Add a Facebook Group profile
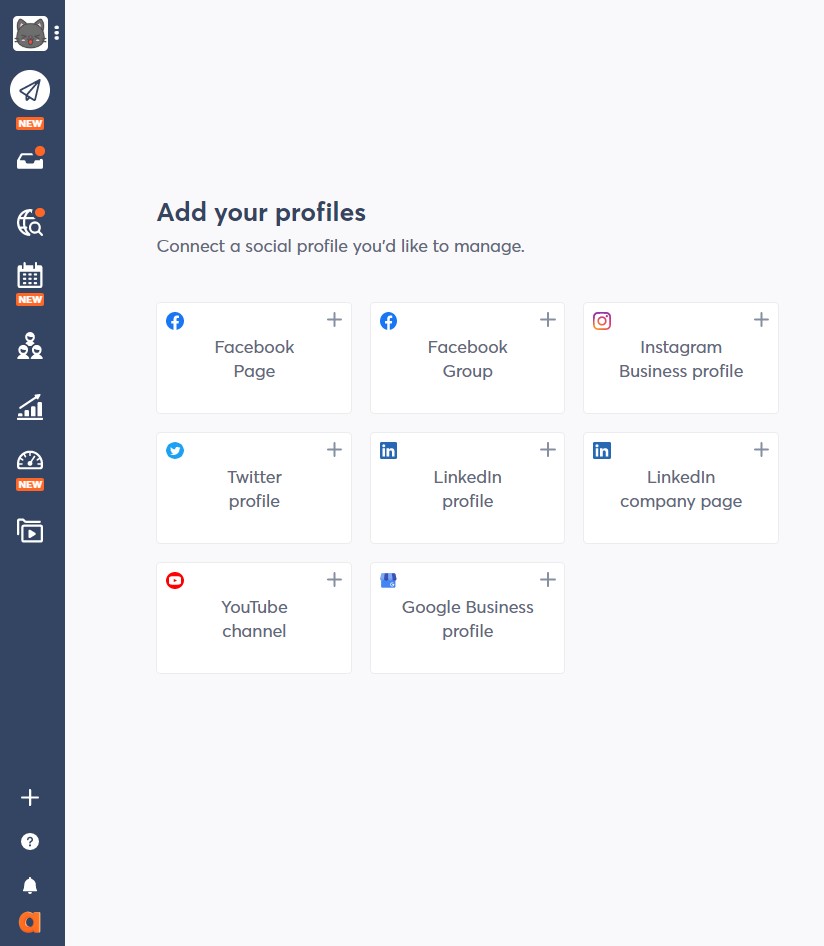824x946 pixels. pyautogui.click(x=467, y=358)
